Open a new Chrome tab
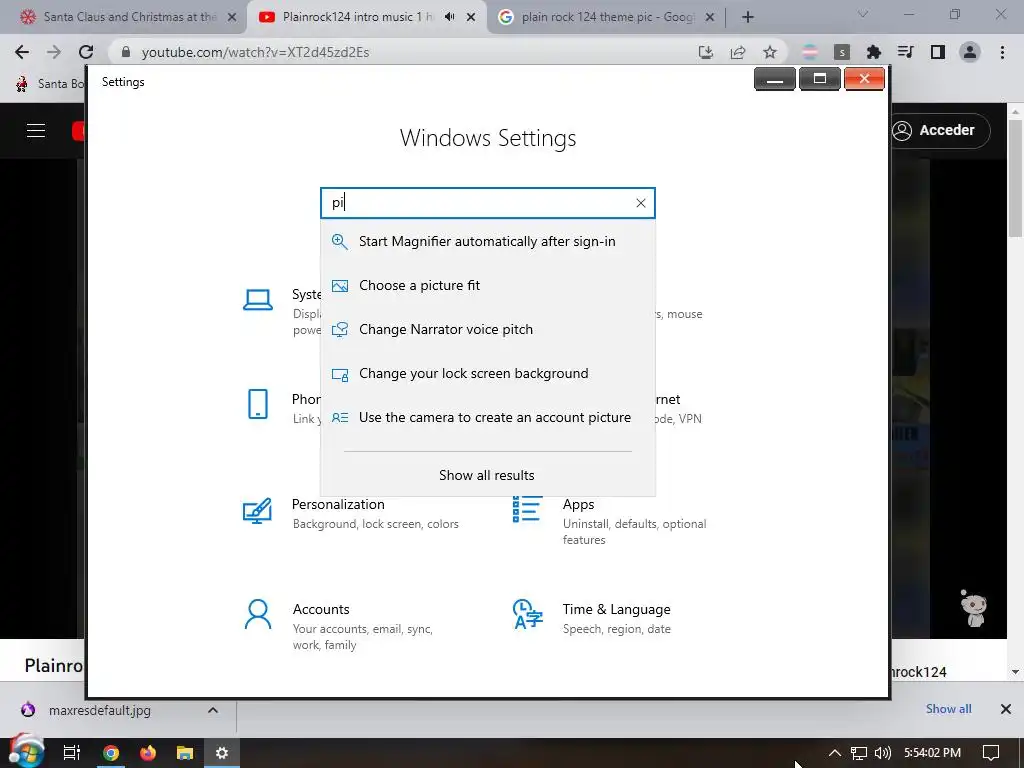This screenshot has width=1024, height=768. coord(748,17)
